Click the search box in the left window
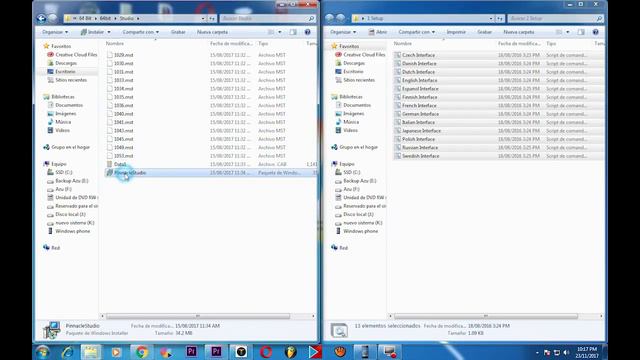Image resolution: width=640 pixels, height=360 pixels. tap(268, 18)
